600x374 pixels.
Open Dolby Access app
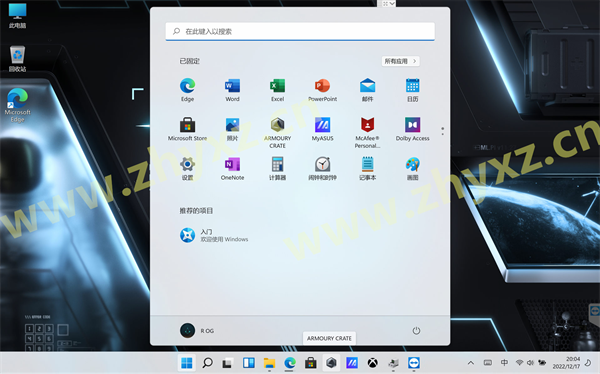tap(412, 129)
